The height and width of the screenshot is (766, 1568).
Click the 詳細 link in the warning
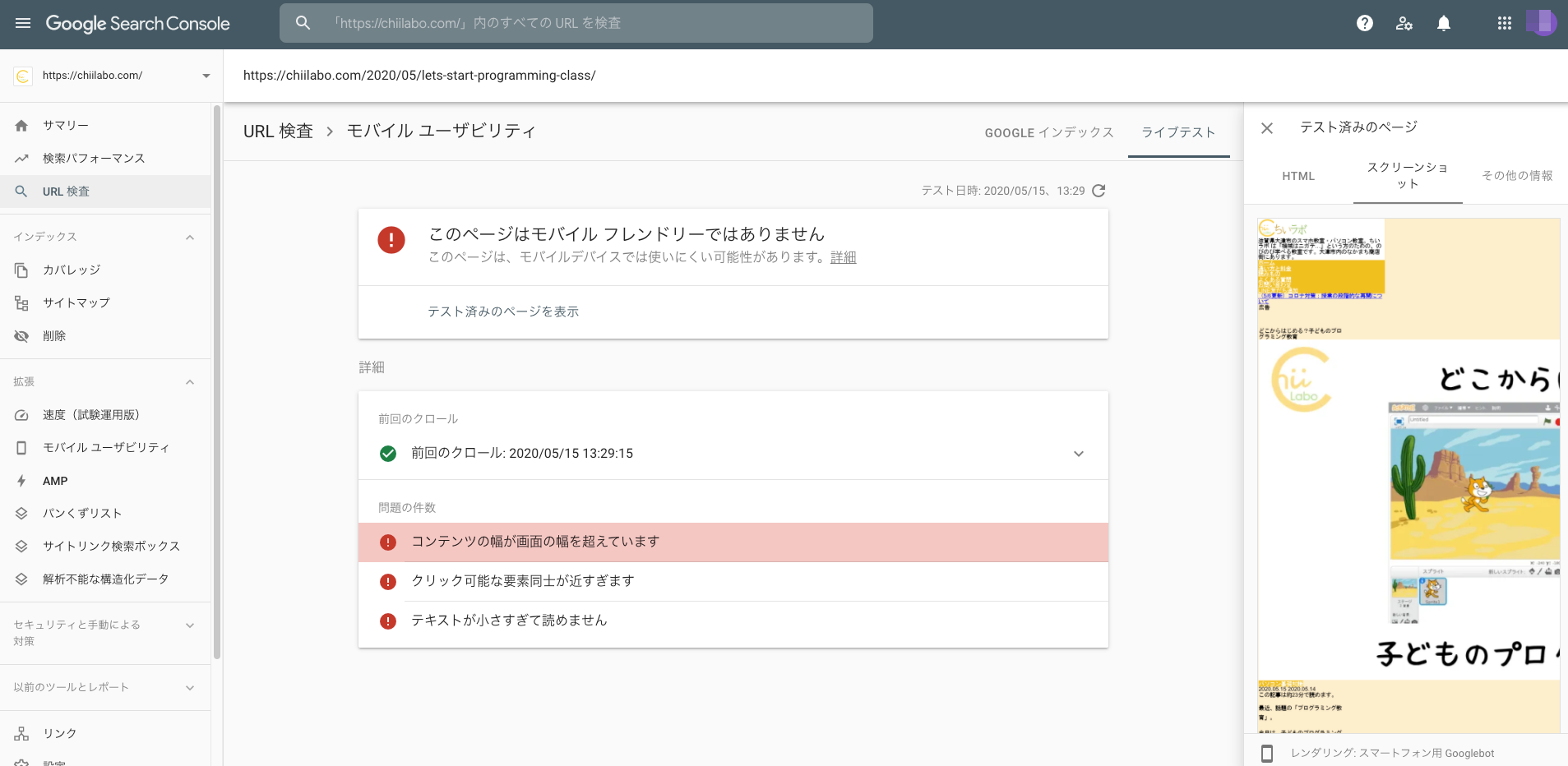[842, 256]
